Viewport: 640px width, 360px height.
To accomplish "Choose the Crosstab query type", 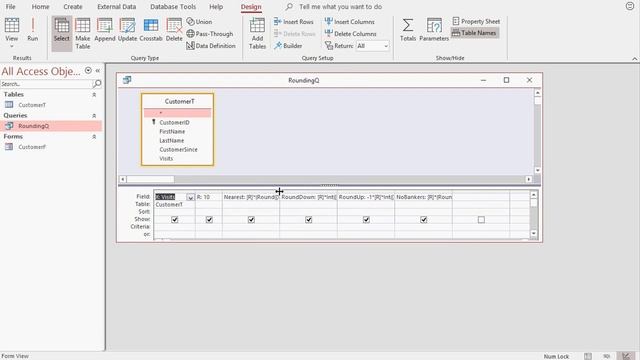I will click(x=151, y=29).
